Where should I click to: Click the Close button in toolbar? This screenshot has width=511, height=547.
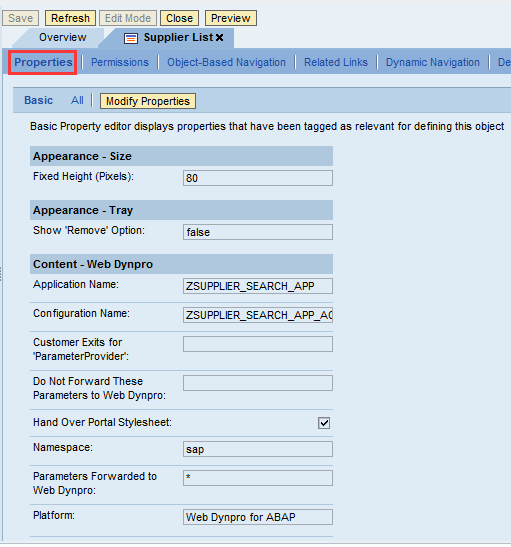point(179,18)
